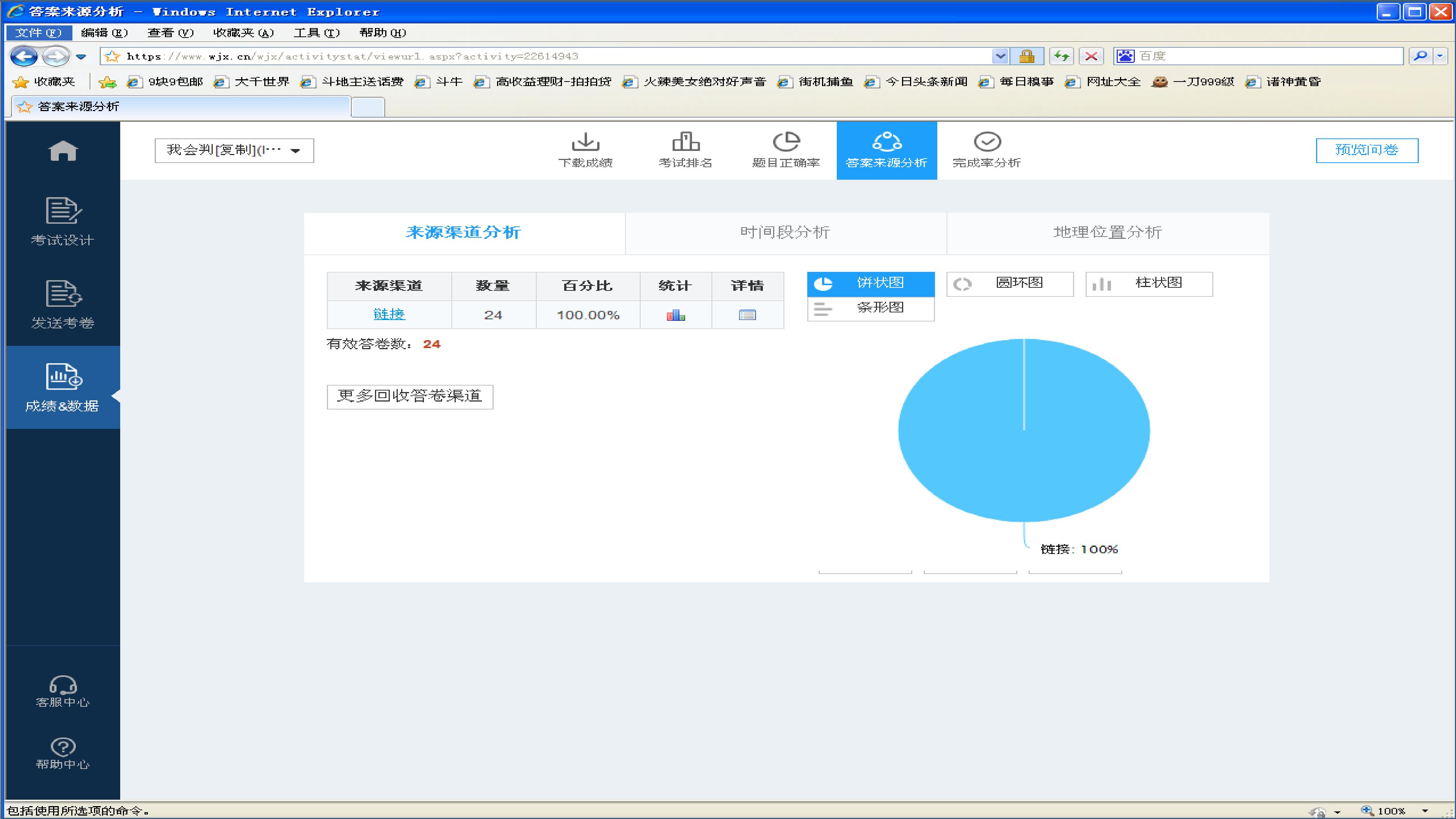Click the 链接 source link
1456x819 pixels.
[x=389, y=314]
